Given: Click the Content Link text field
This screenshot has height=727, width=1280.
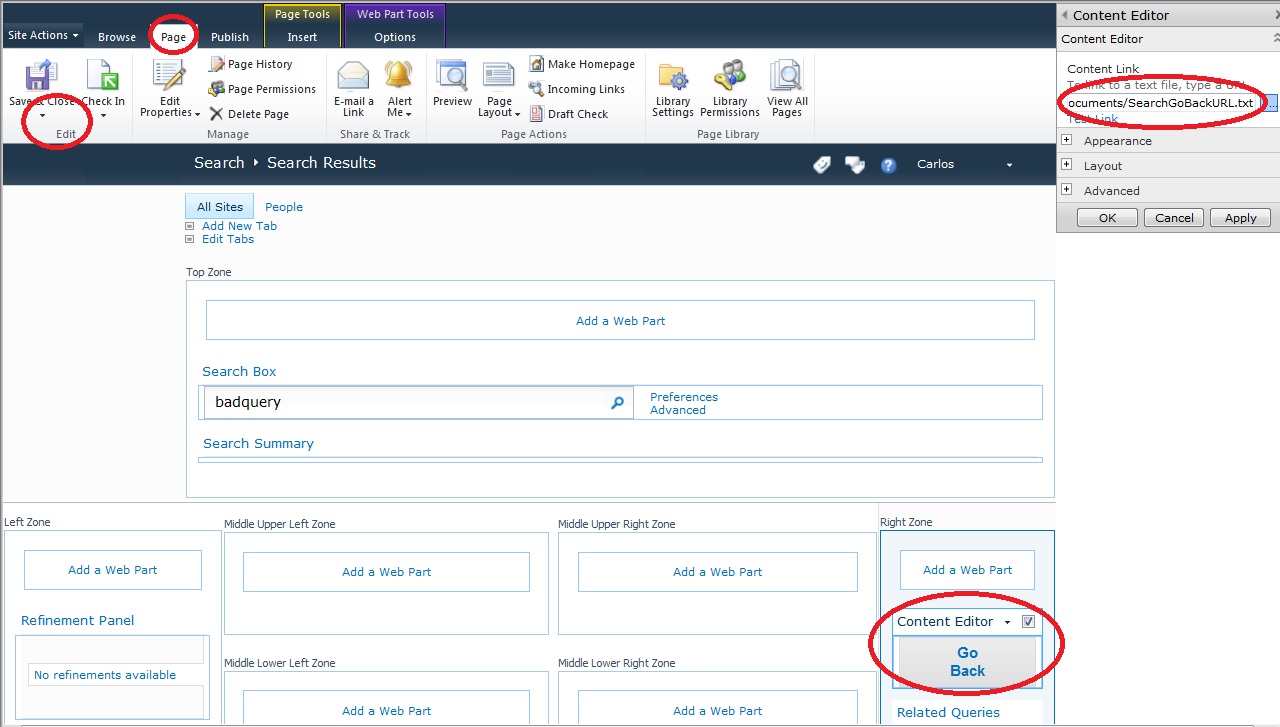Looking at the screenshot, I should [1160, 102].
